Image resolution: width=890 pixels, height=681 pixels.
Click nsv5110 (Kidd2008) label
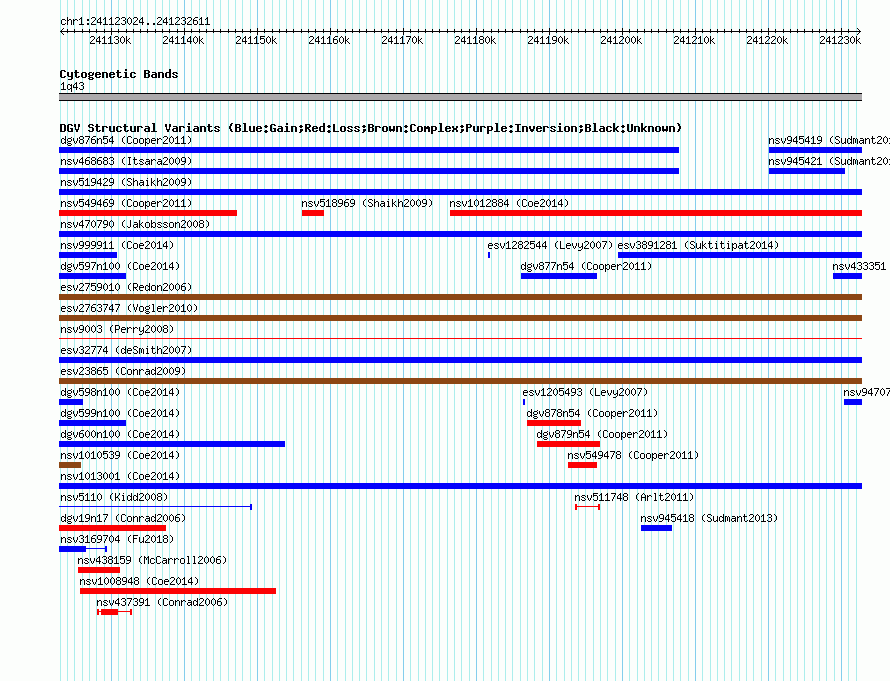coord(114,497)
